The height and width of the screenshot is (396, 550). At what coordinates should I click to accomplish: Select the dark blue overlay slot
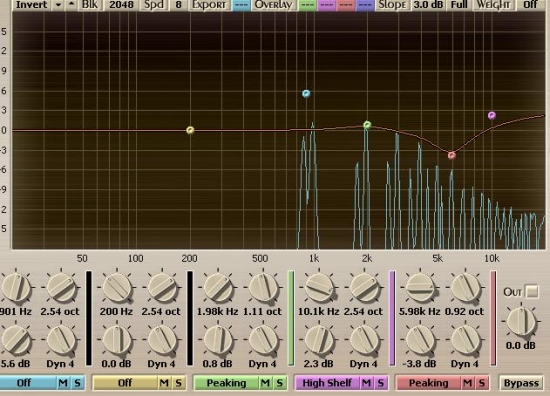pos(365,5)
